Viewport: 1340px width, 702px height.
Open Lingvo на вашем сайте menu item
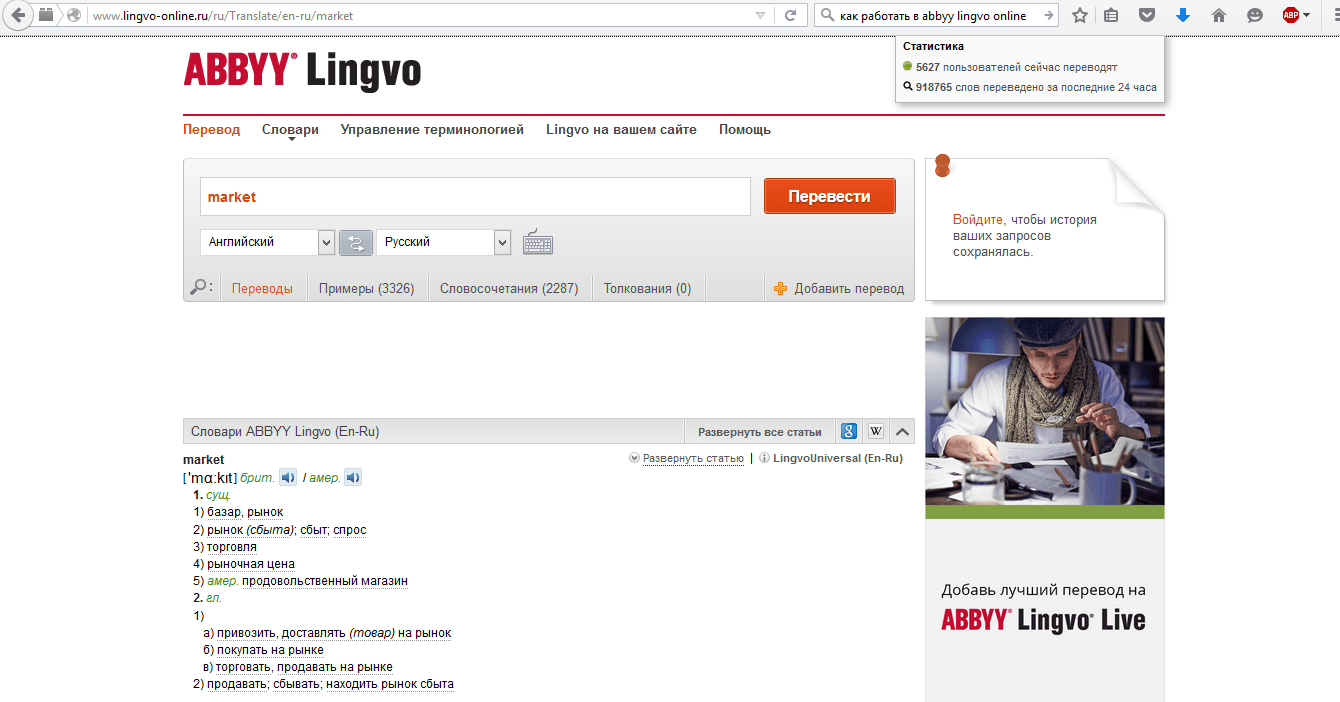621,130
